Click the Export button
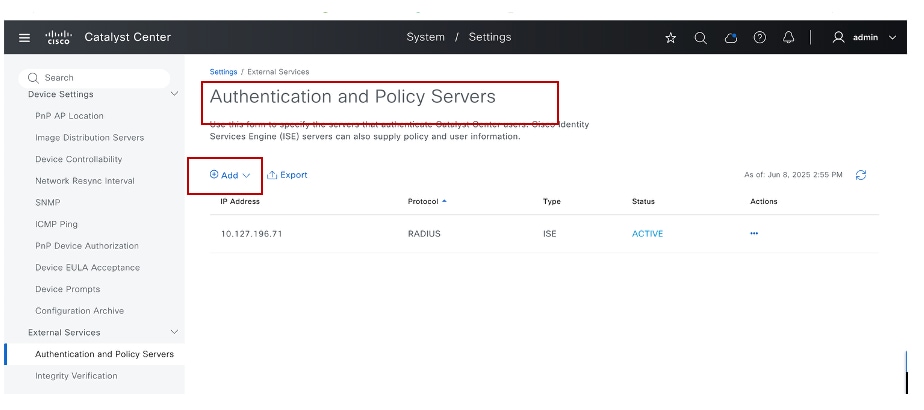This screenshot has width=924, height=410. (287, 175)
